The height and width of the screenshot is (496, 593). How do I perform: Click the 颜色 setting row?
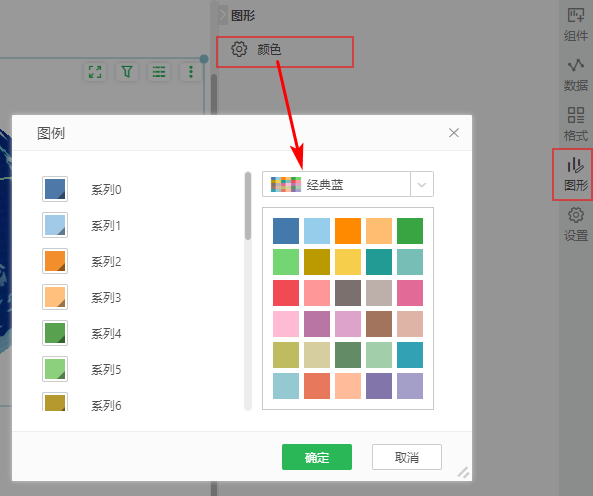[285, 52]
